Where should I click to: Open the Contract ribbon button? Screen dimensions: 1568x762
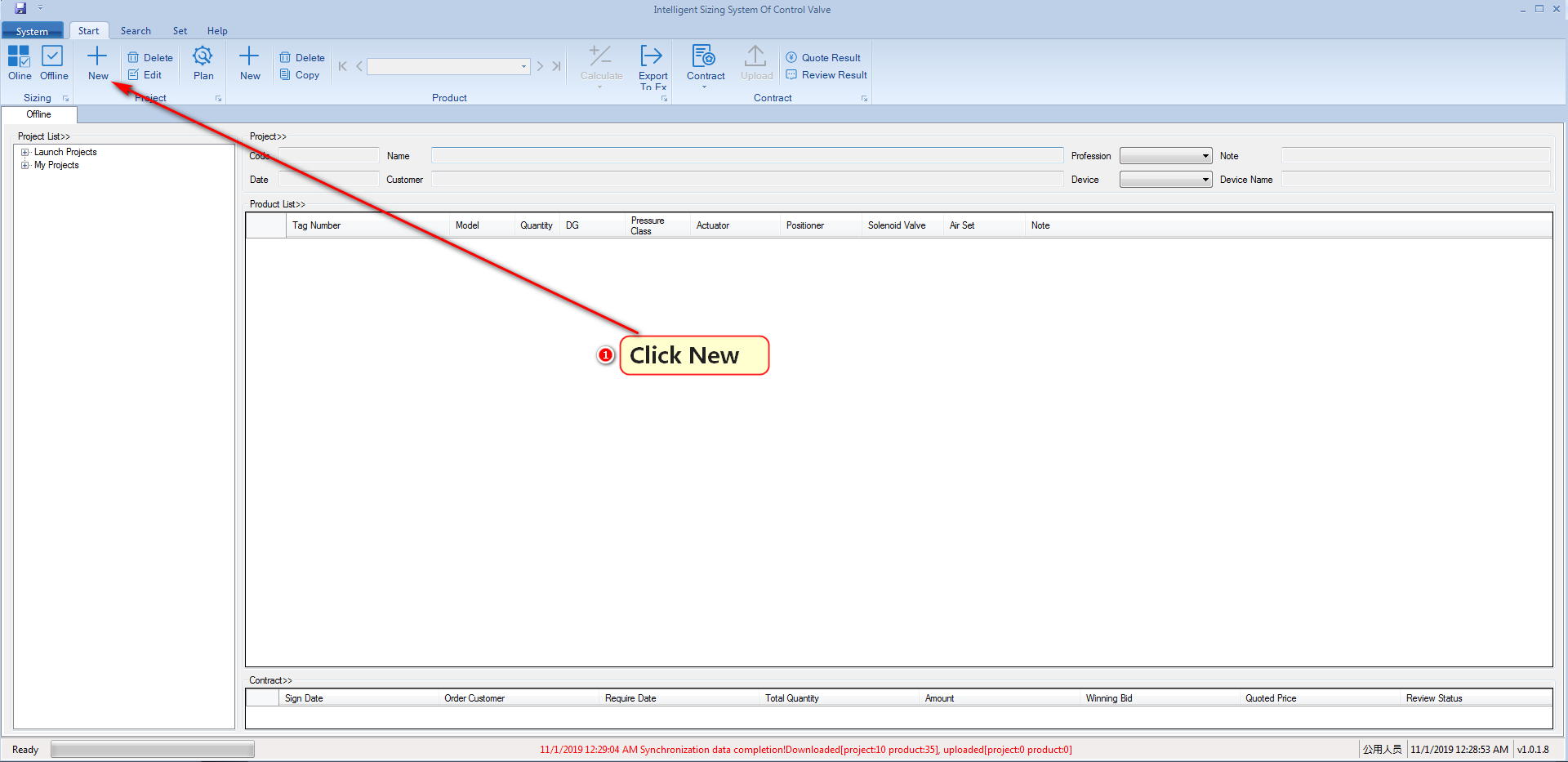(705, 63)
